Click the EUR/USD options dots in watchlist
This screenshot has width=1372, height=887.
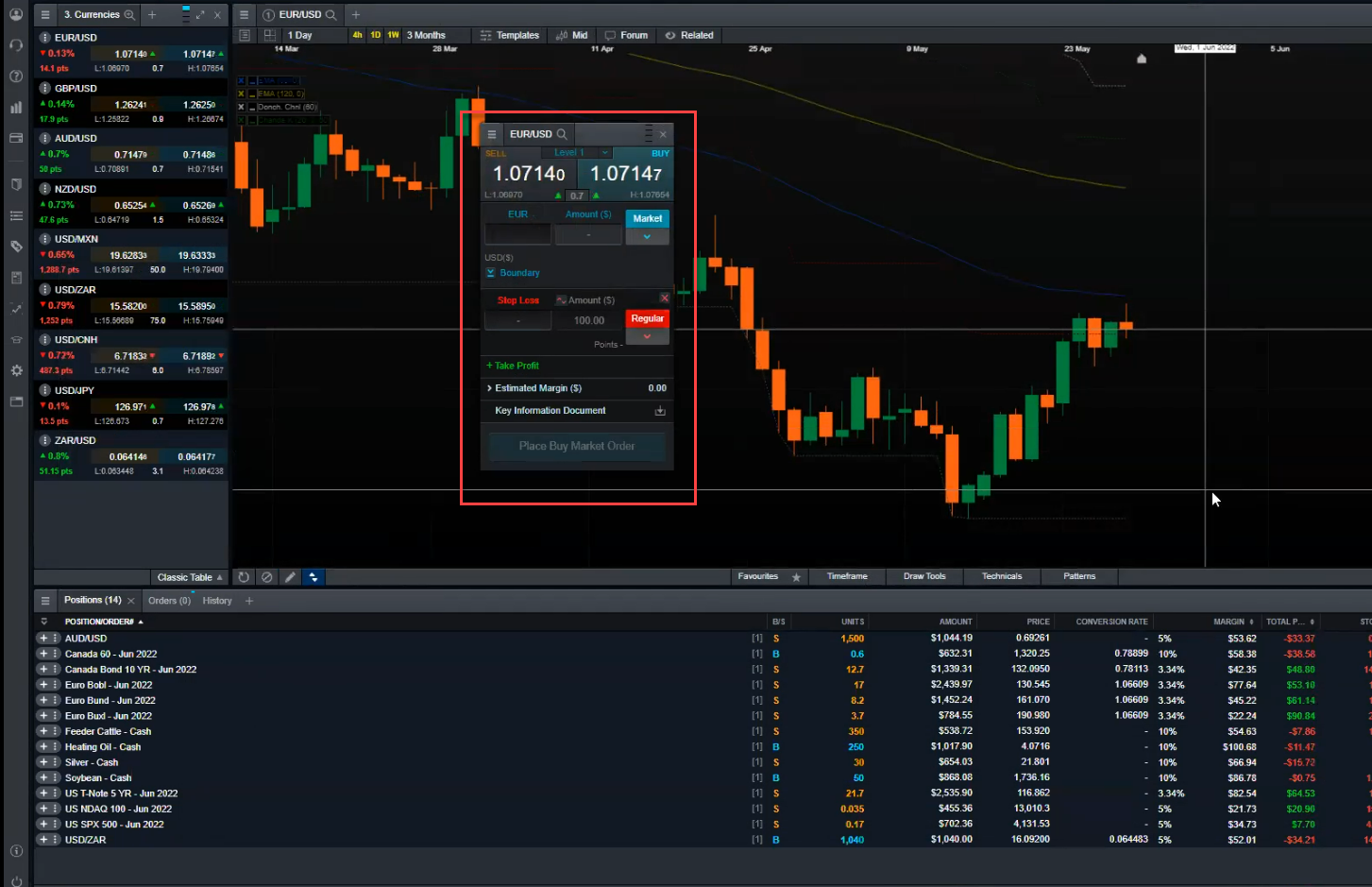point(45,38)
